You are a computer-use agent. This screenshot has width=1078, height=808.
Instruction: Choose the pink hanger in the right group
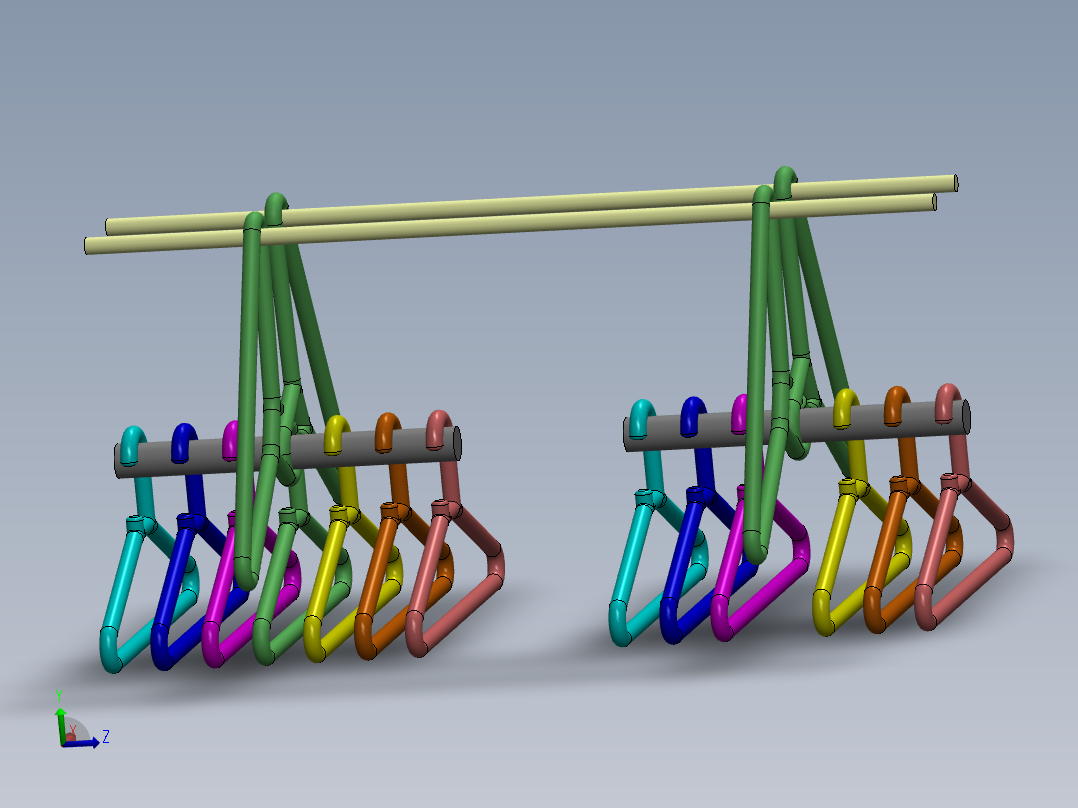coord(938,550)
